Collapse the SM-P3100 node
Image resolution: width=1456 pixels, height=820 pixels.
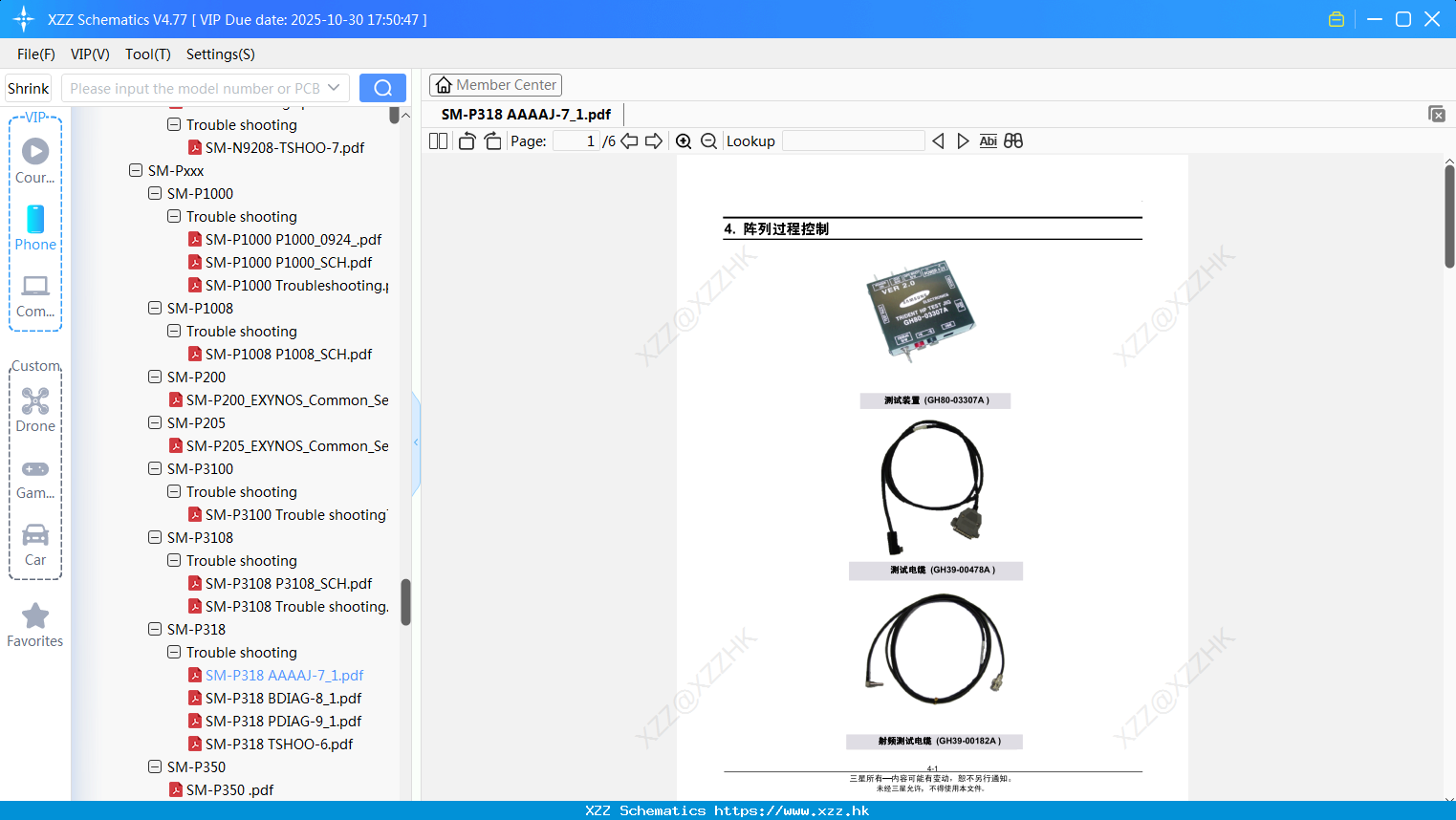click(x=155, y=468)
